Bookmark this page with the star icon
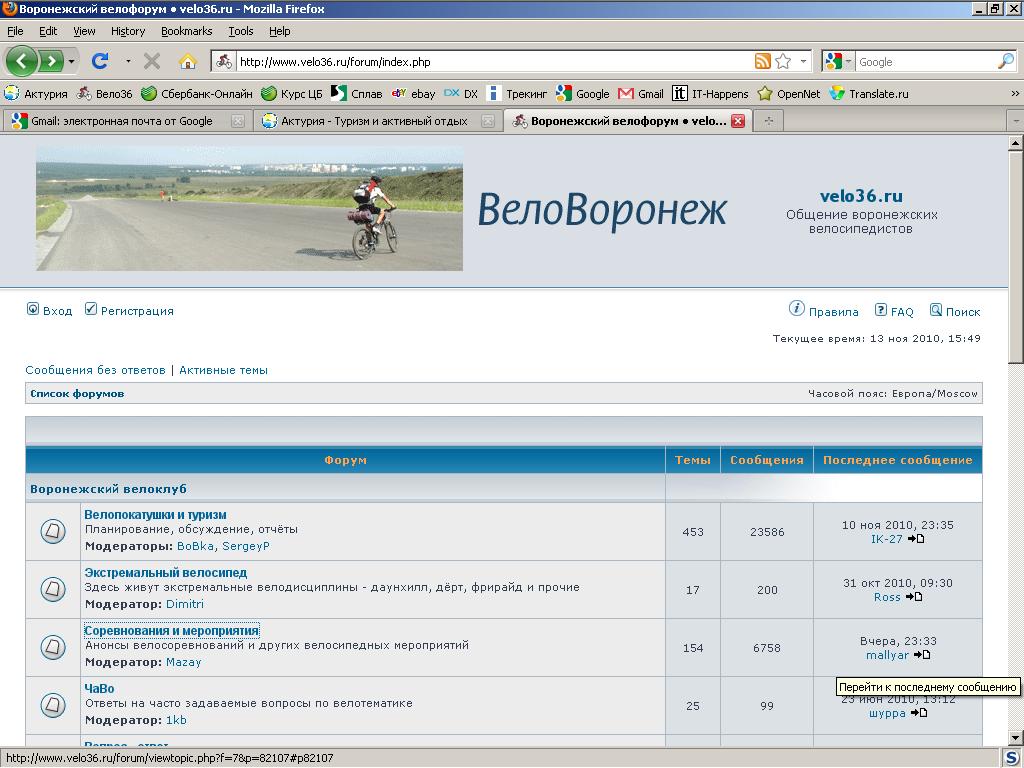Screen dimensions: 1024x768 pyautogui.click(x=783, y=61)
